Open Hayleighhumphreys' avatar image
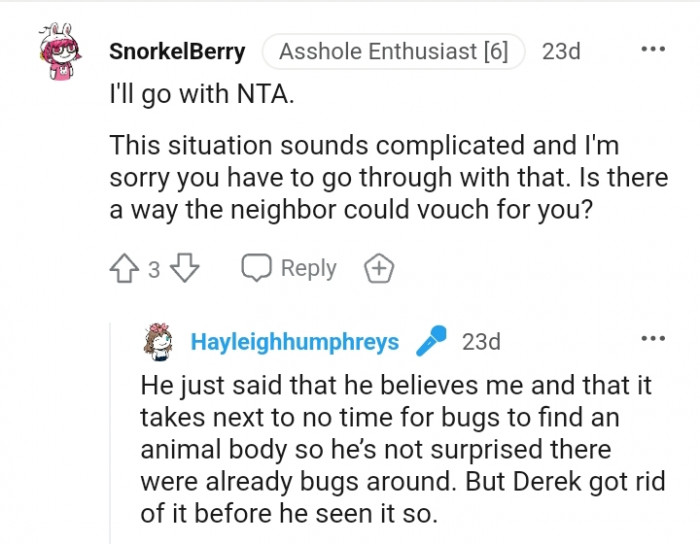Viewport: 700px width, 544px height. [160, 341]
